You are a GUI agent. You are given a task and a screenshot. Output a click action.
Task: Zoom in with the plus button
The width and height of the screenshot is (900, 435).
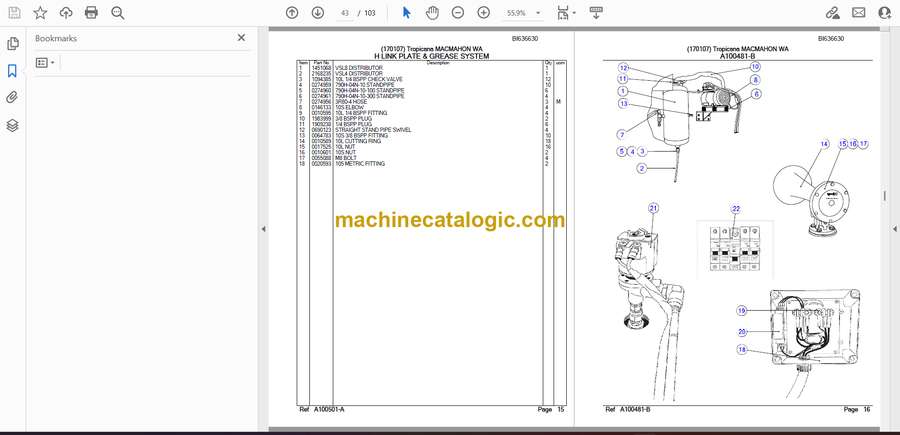[483, 13]
